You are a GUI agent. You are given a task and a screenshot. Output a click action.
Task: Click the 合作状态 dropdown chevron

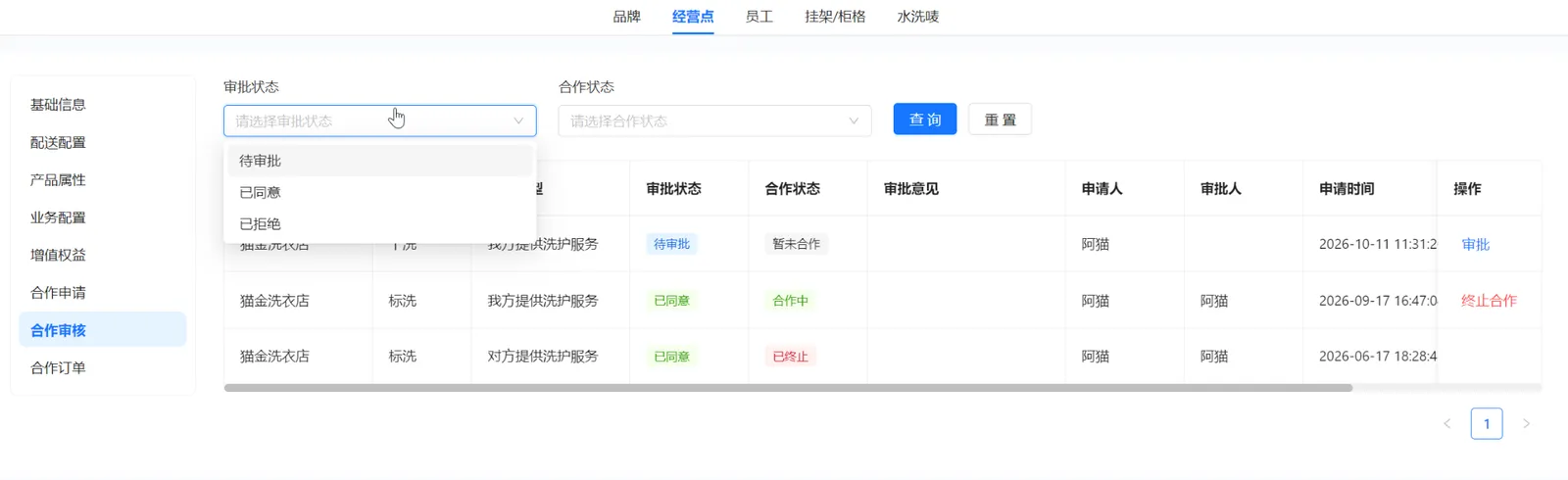pos(854,120)
